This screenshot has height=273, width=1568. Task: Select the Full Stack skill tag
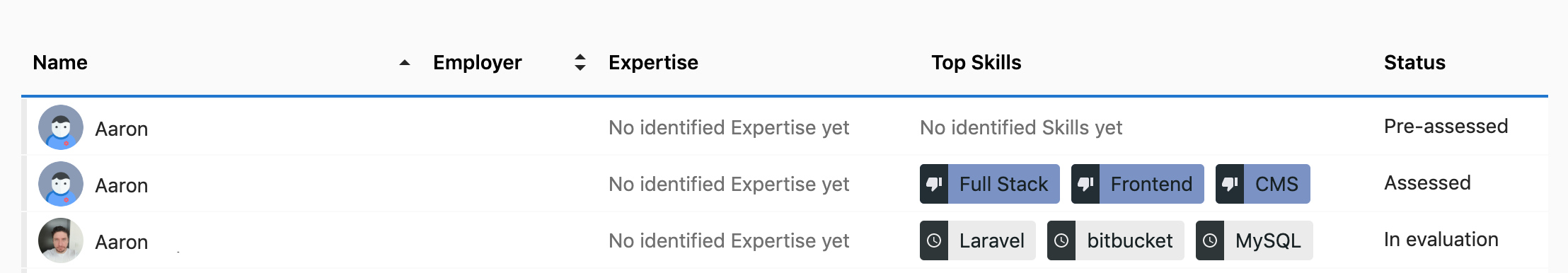(x=990, y=184)
